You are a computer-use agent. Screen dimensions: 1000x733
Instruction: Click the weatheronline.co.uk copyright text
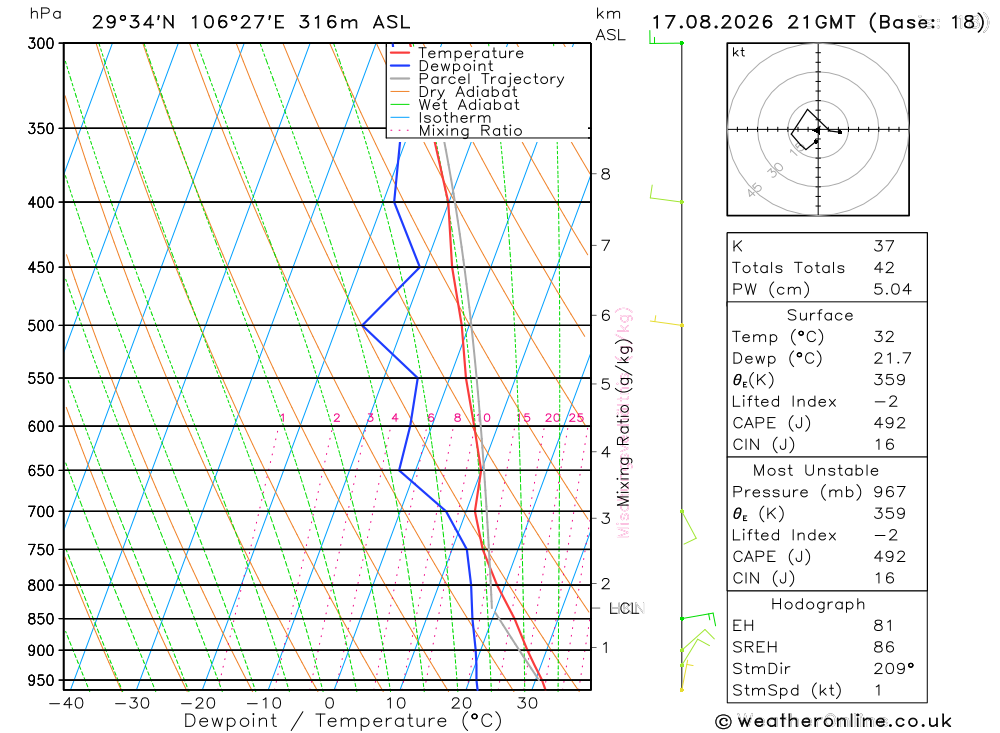coord(834,722)
